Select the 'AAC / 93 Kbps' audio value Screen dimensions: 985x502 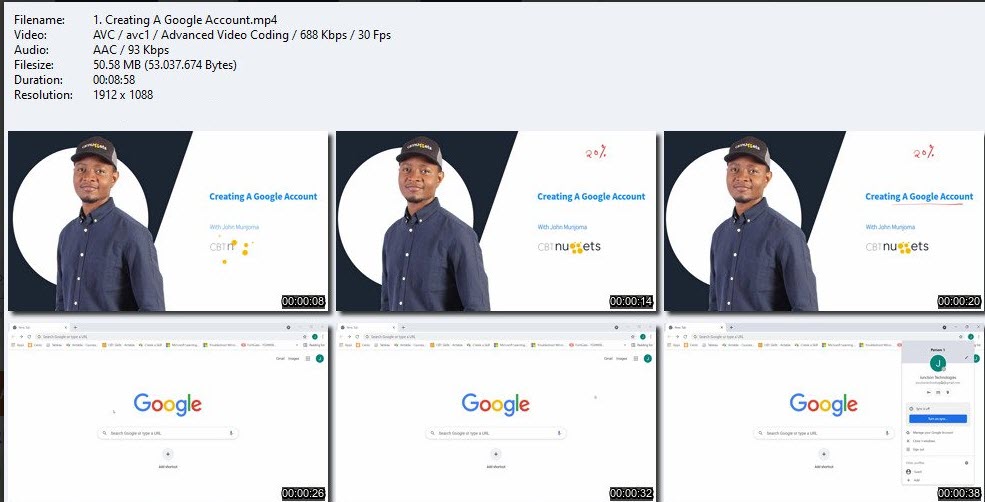pyautogui.click(x=131, y=50)
